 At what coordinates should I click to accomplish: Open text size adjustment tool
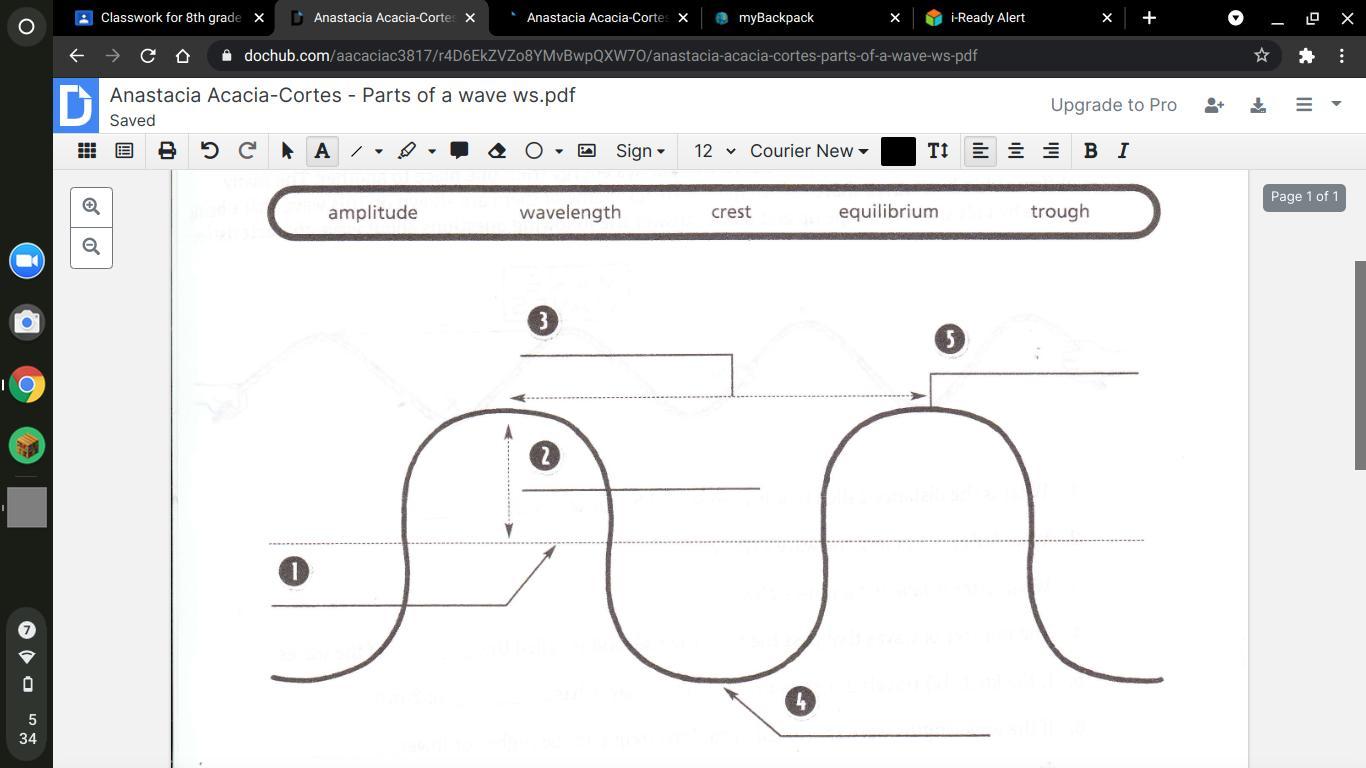click(938, 151)
